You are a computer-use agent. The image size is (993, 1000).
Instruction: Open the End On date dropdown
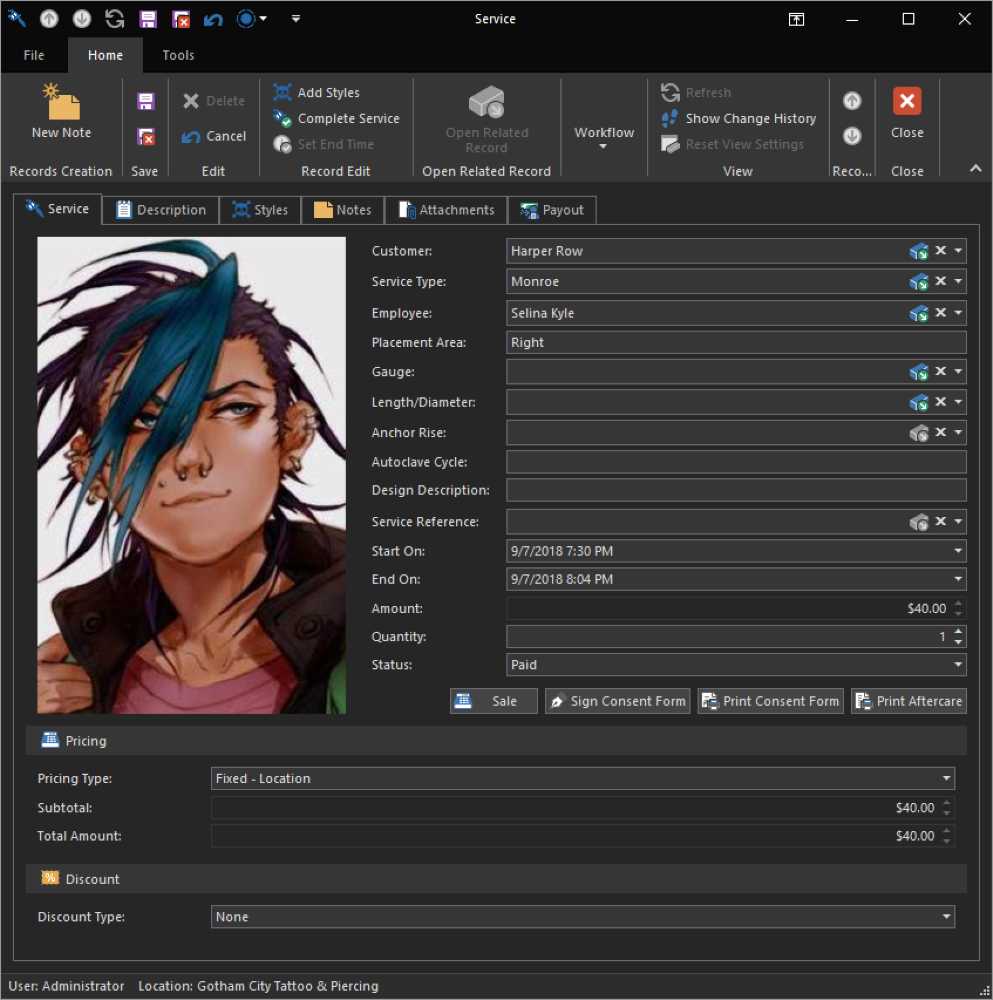(x=958, y=579)
